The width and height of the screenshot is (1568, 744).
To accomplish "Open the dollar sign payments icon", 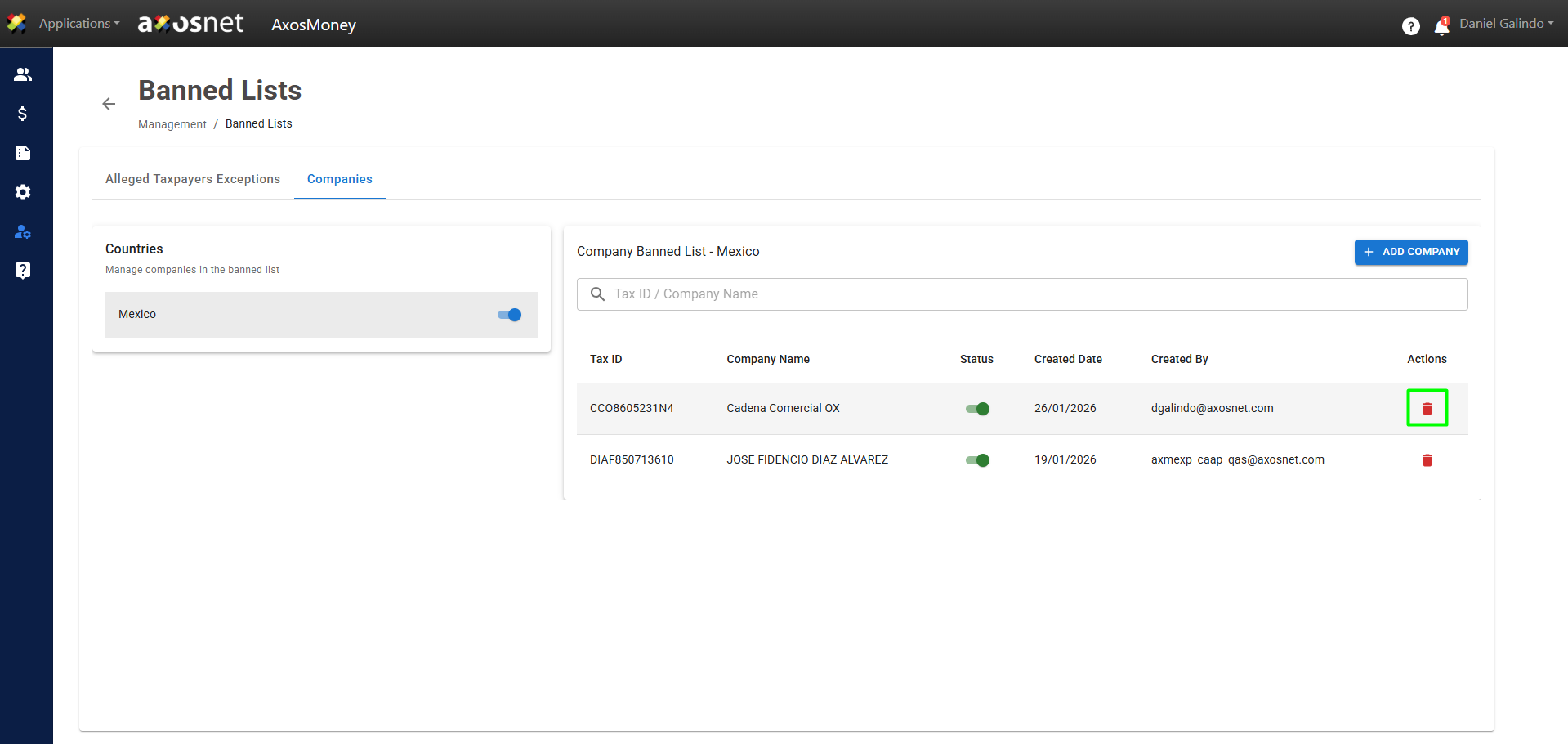I will [x=23, y=114].
